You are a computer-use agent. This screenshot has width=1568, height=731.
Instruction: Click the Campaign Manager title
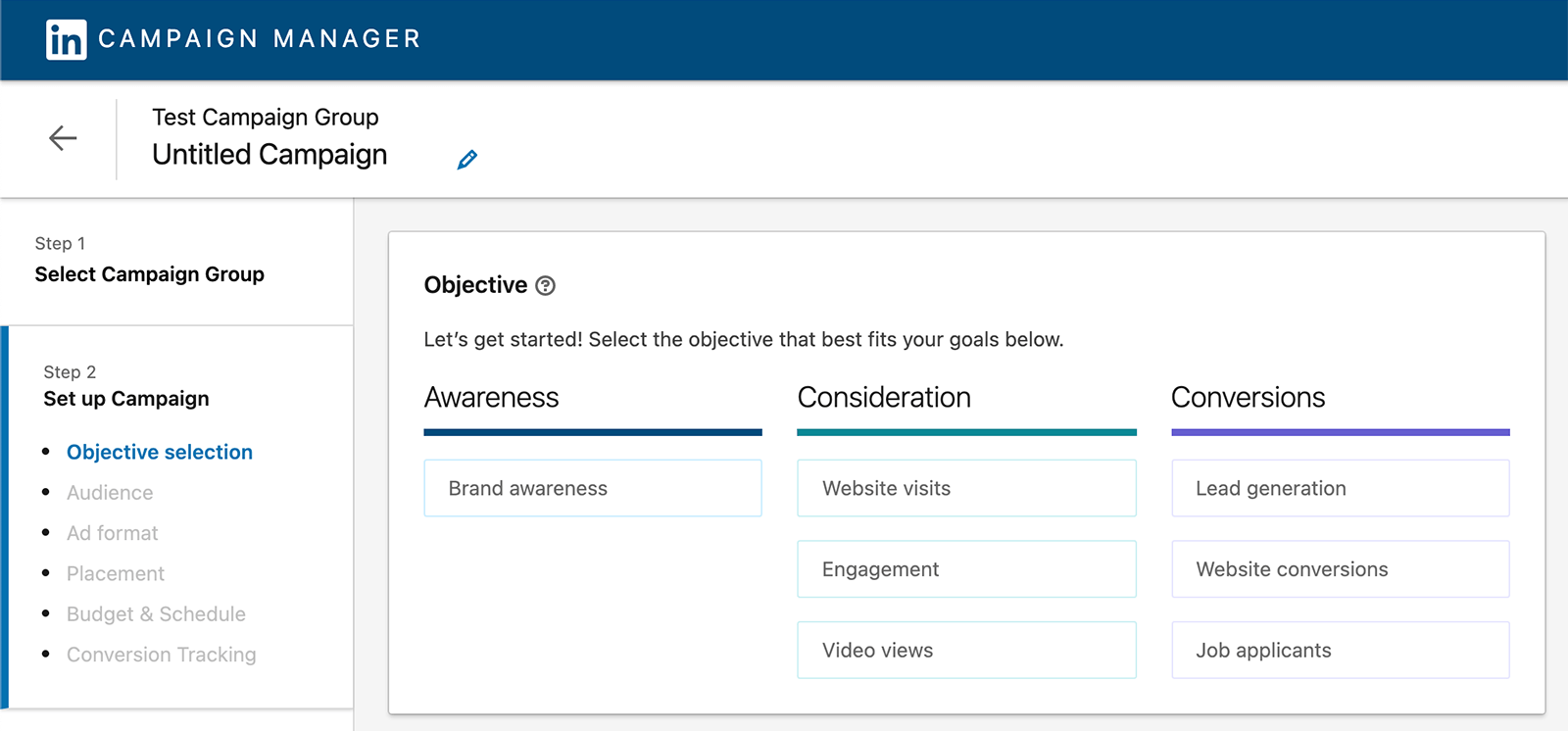pyautogui.click(x=260, y=39)
